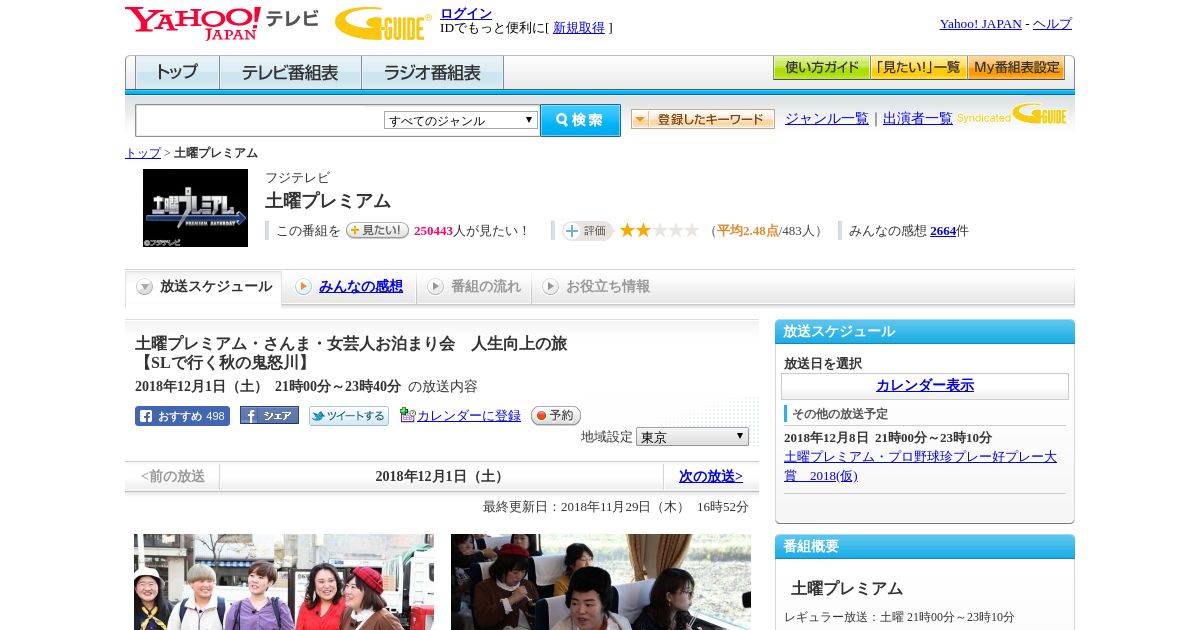Open the プロ野球珍プレー好プレー大賞 2018(仮) link
1200x630 pixels.
pyautogui.click(x=920, y=466)
